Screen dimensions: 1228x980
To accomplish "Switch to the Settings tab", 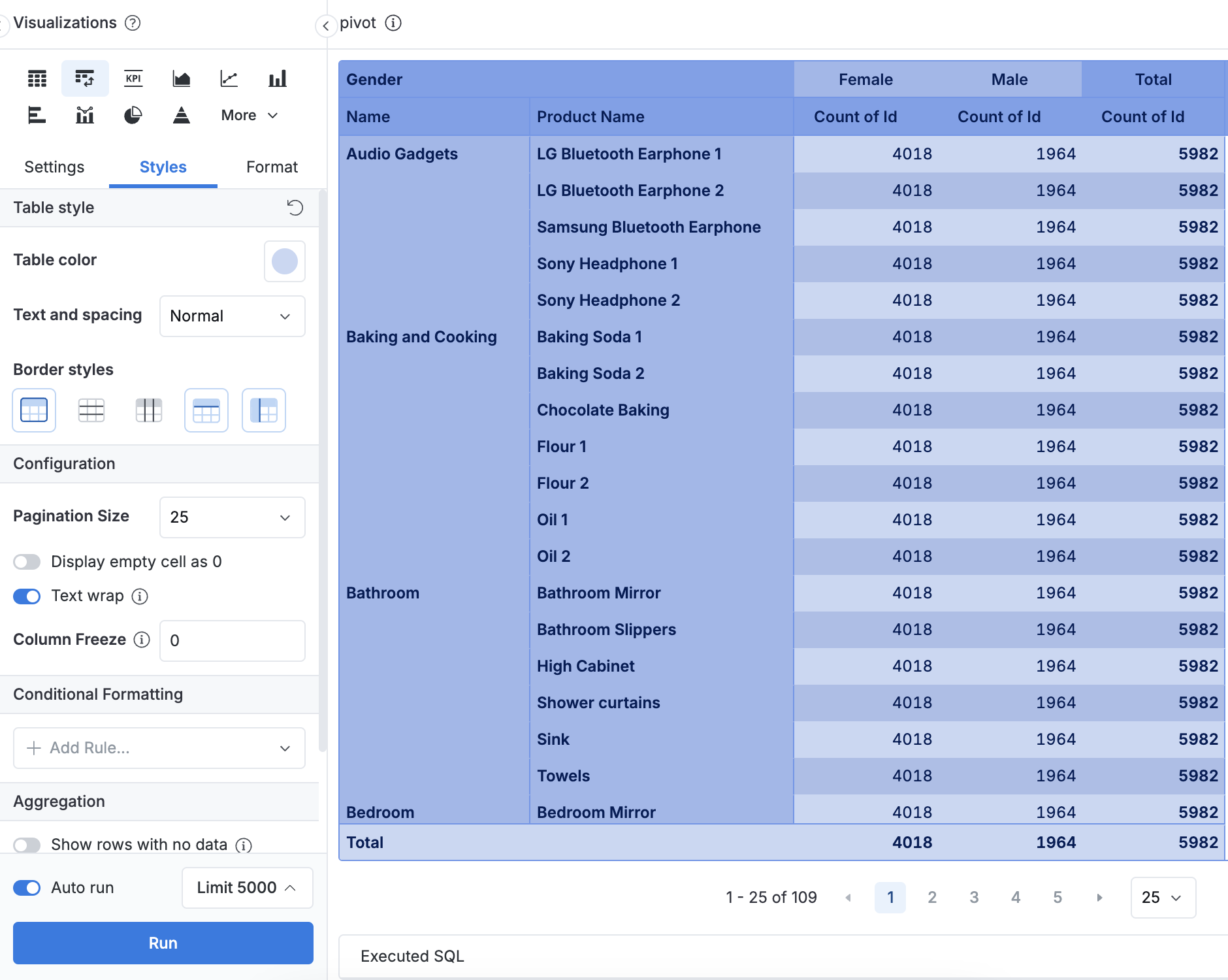I will [54, 167].
